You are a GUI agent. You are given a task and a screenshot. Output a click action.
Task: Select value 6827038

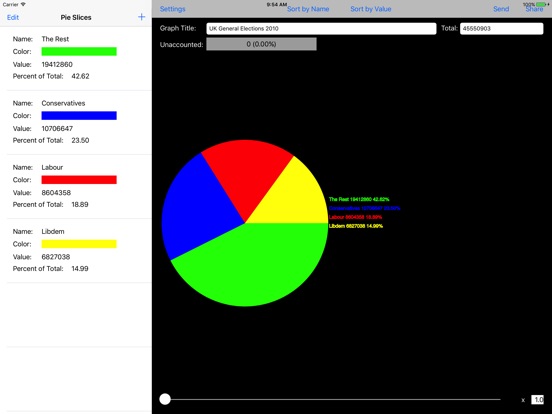(56, 257)
